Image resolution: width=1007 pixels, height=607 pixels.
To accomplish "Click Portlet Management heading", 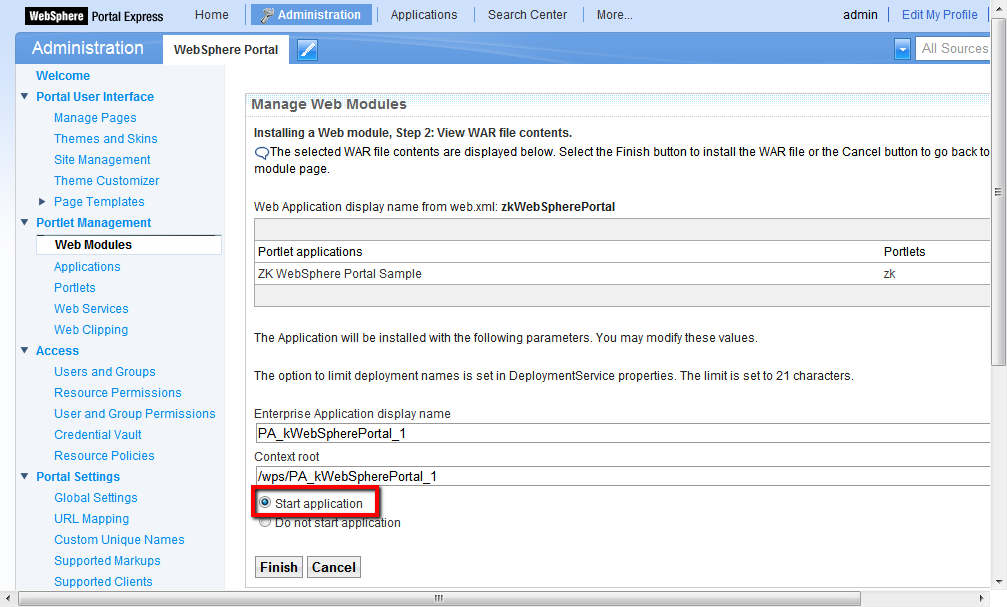I will [x=94, y=223].
